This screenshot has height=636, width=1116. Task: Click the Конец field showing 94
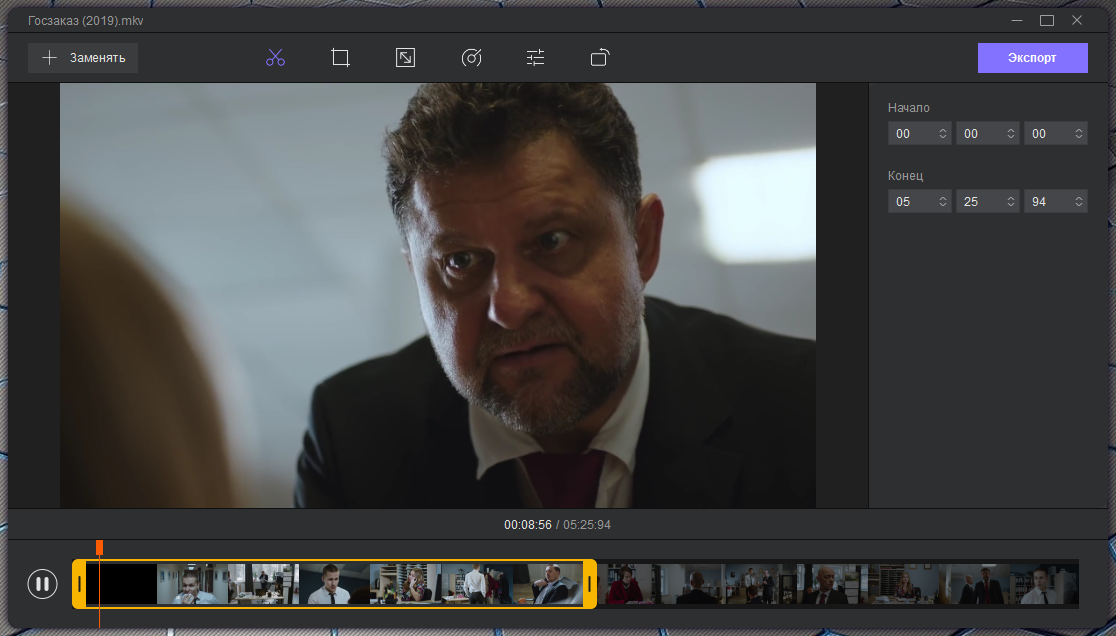(x=1046, y=201)
